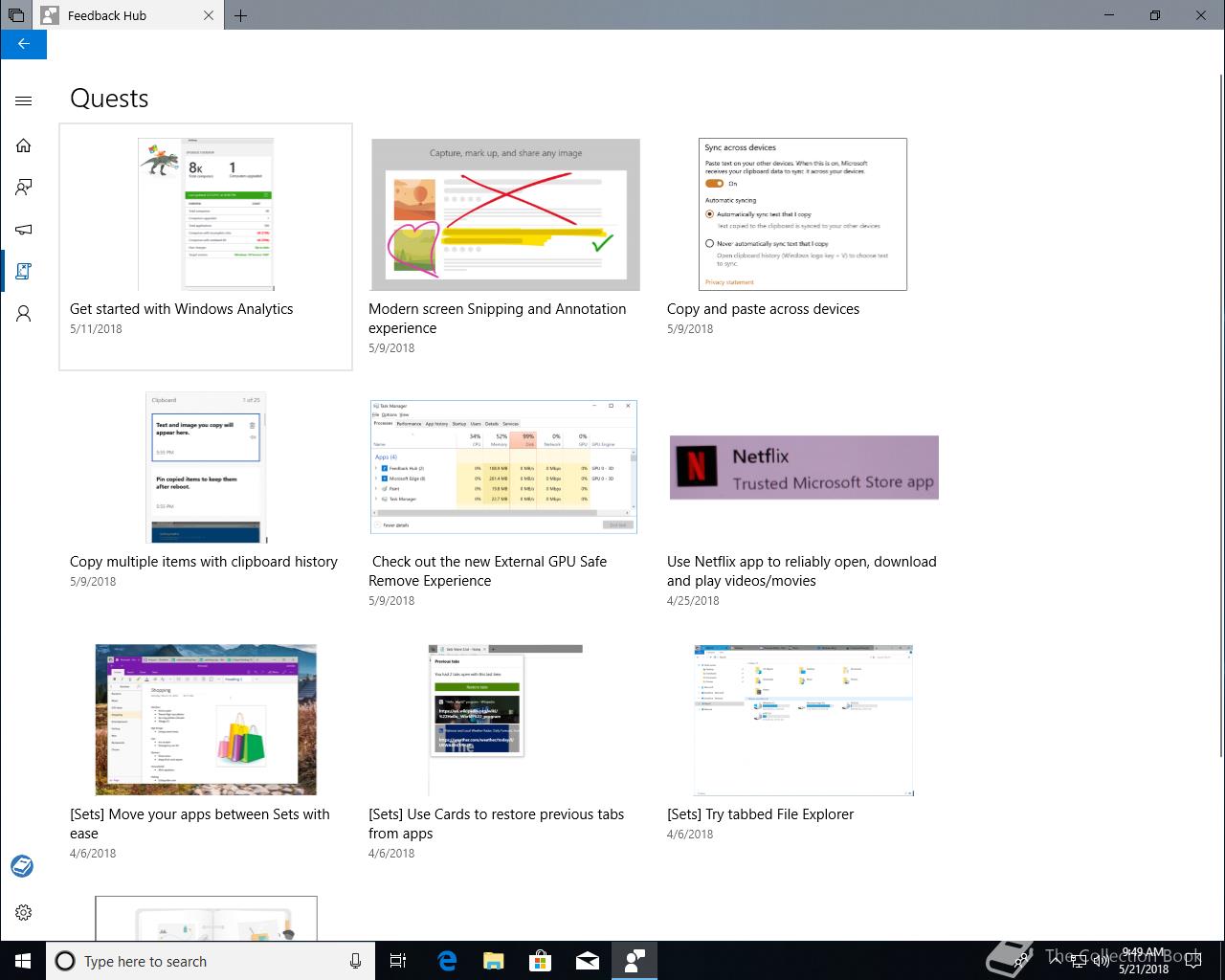Click the volume speaker tray icon
Viewport: 1225px width, 980px height.
click(x=1102, y=961)
